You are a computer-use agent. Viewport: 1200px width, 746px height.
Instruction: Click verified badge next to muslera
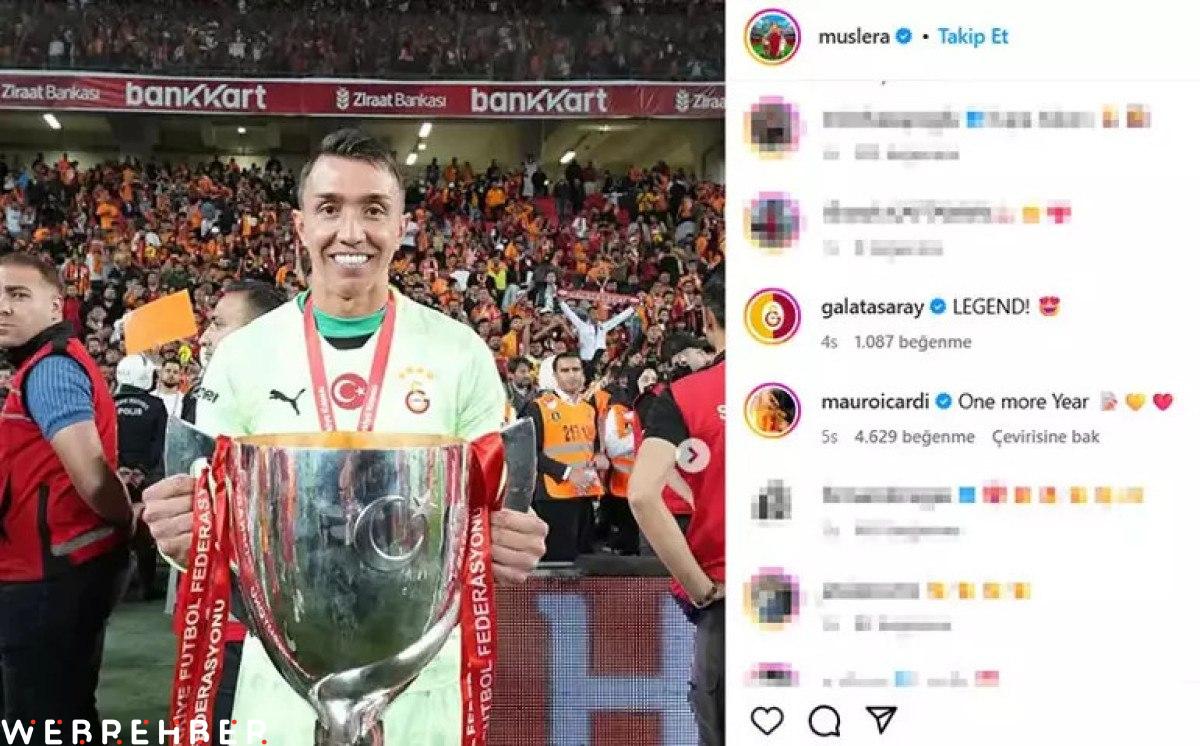point(903,37)
